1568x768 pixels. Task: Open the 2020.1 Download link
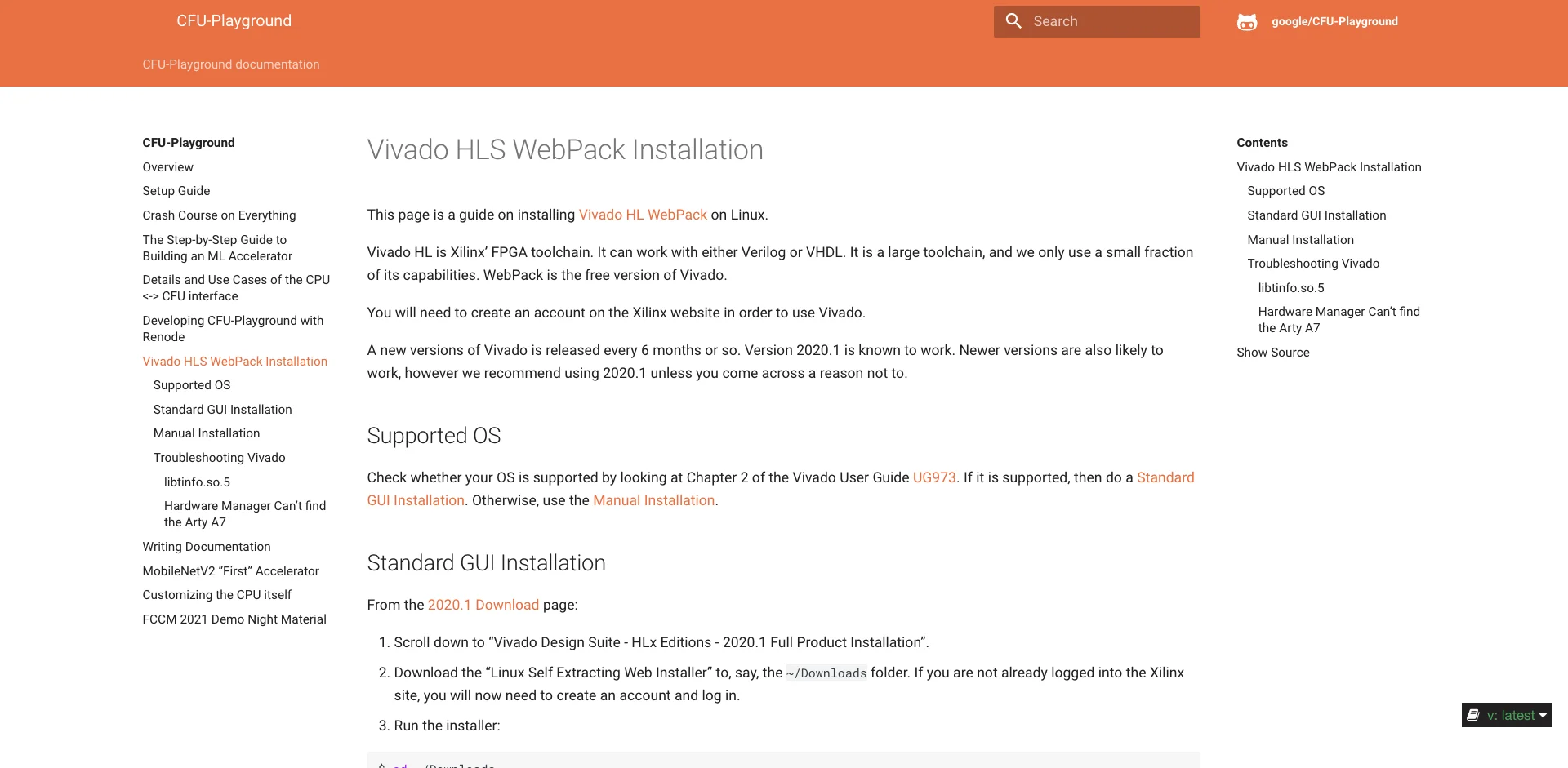(483, 605)
